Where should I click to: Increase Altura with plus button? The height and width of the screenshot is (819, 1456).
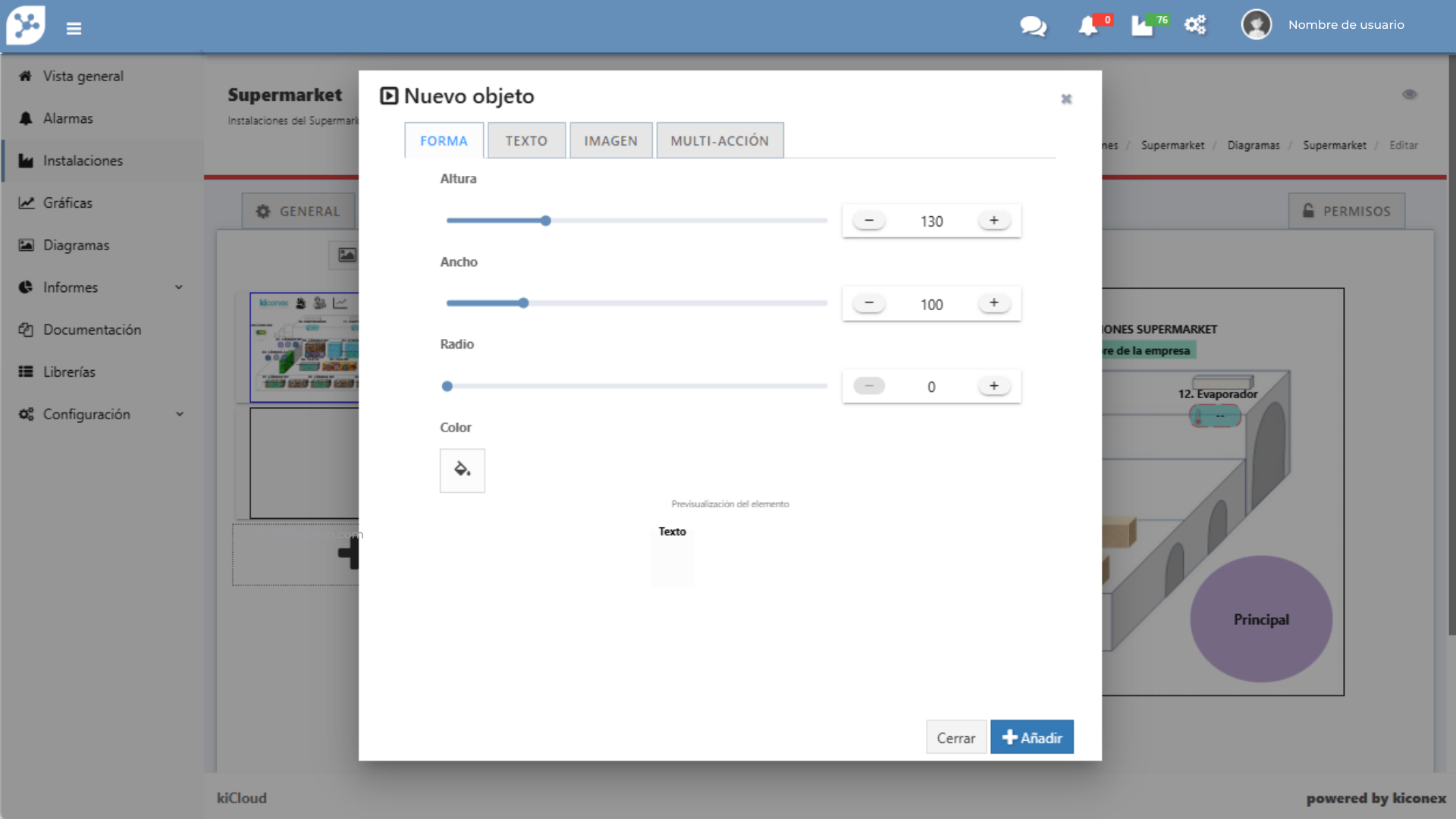coord(993,221)
